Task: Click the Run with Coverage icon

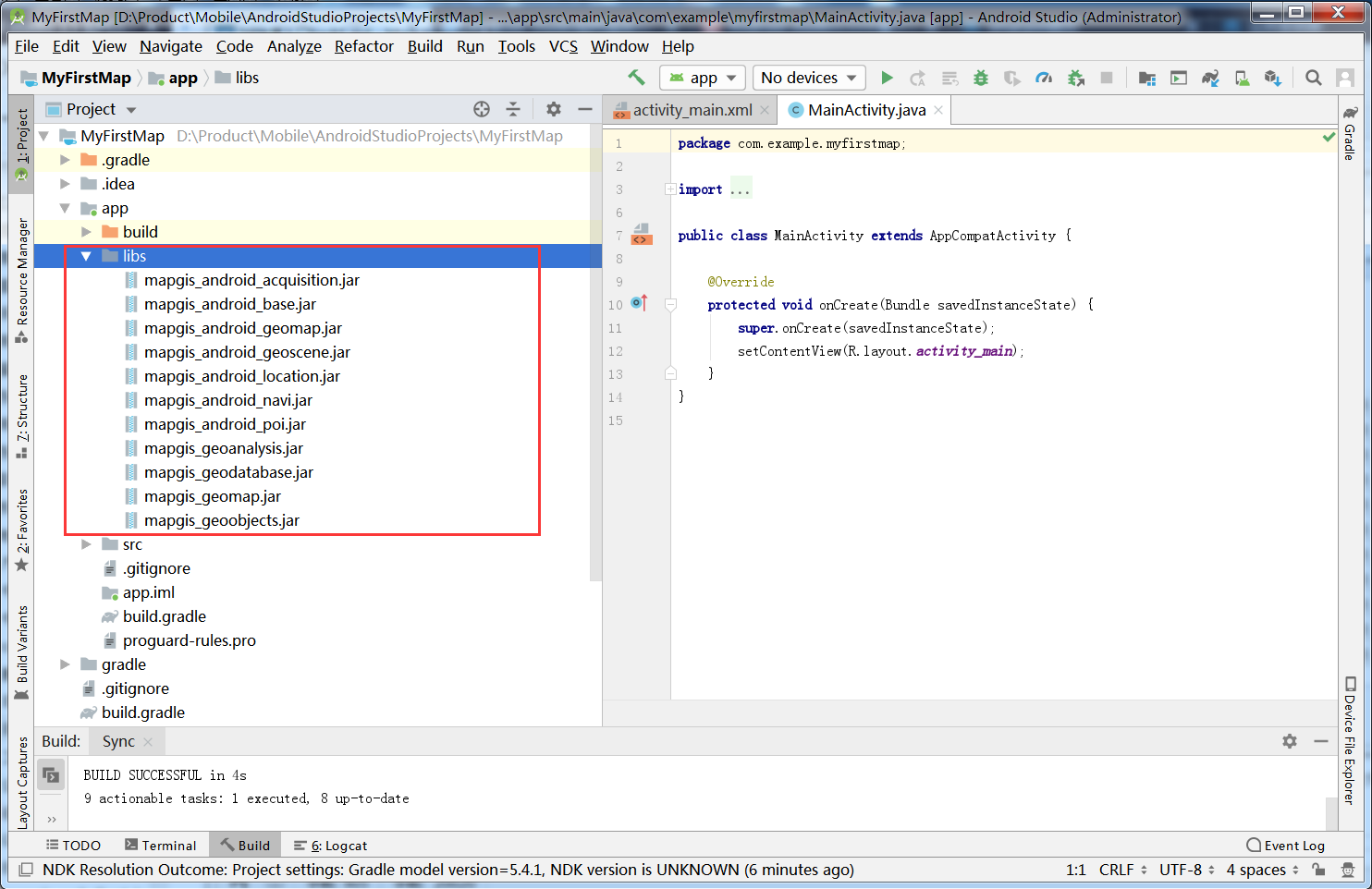Action: click(x=1012, y=78)
